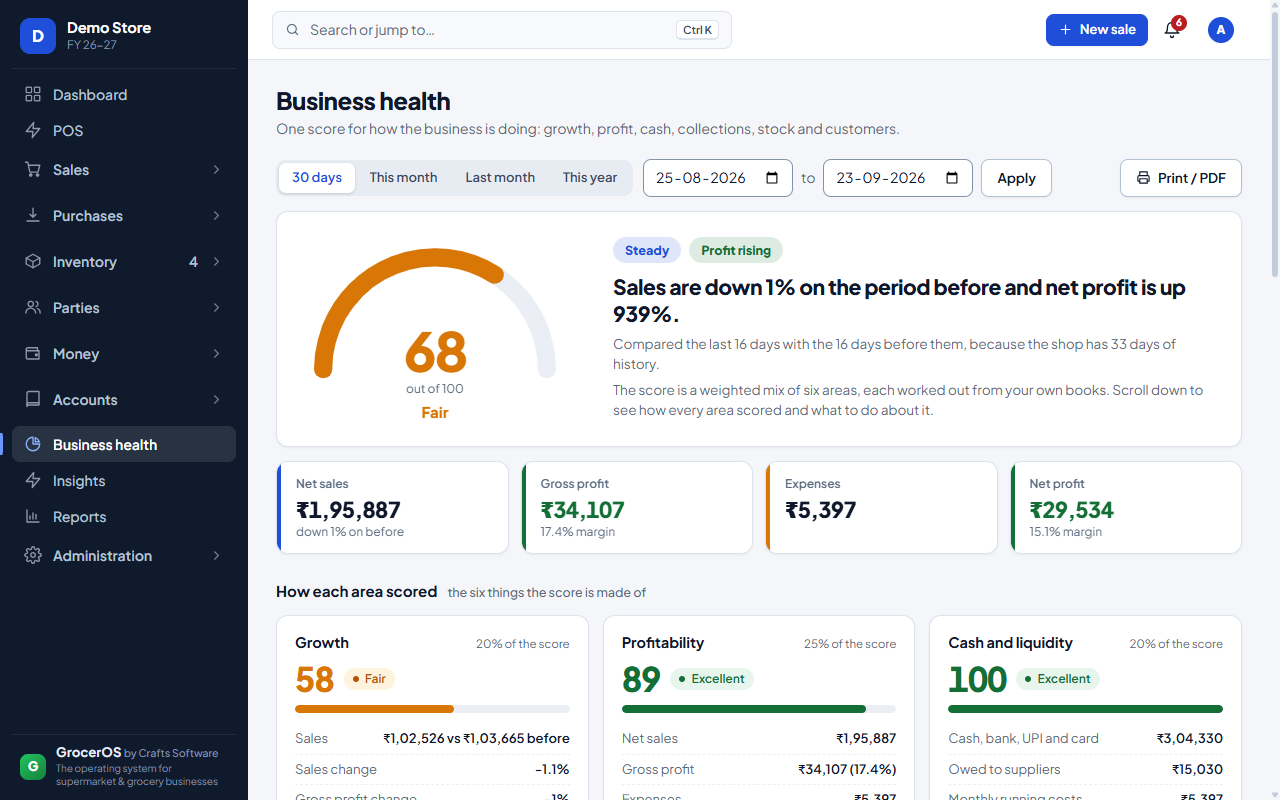Click the Reports bar chart icon
Screen dimensions: 1280x800
(33, 517)
